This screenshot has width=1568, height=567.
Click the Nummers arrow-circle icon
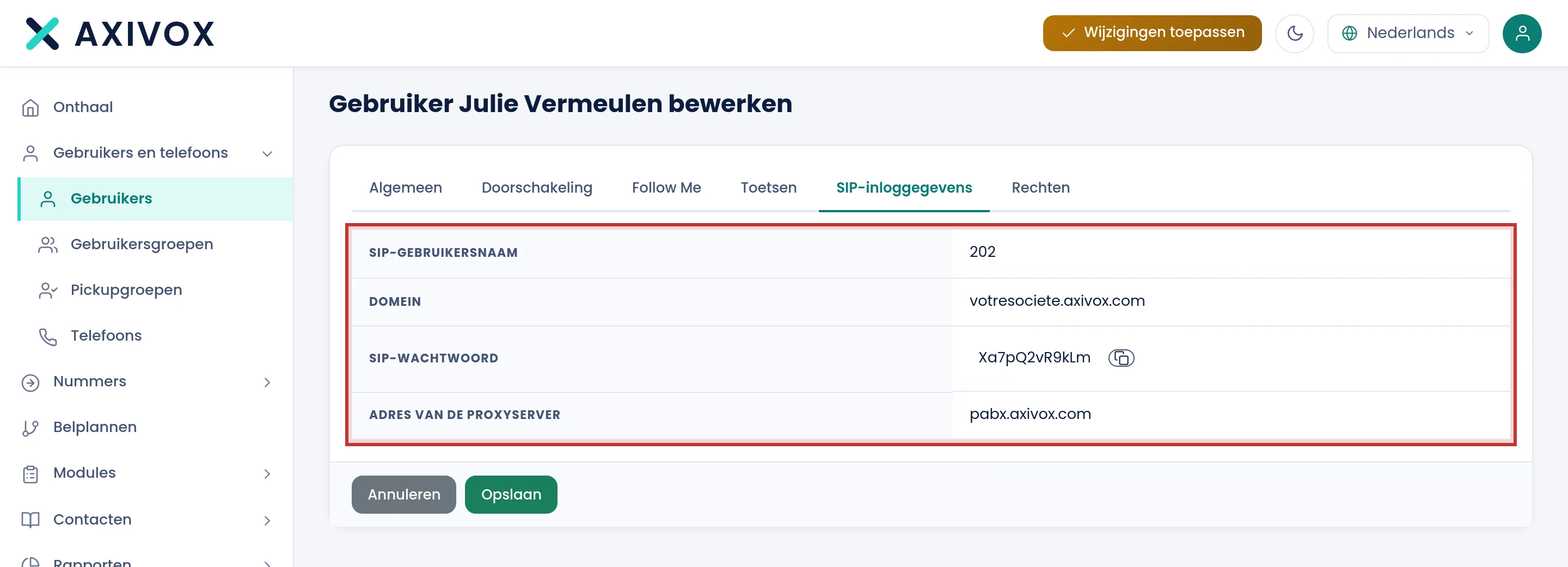point(30,382)
